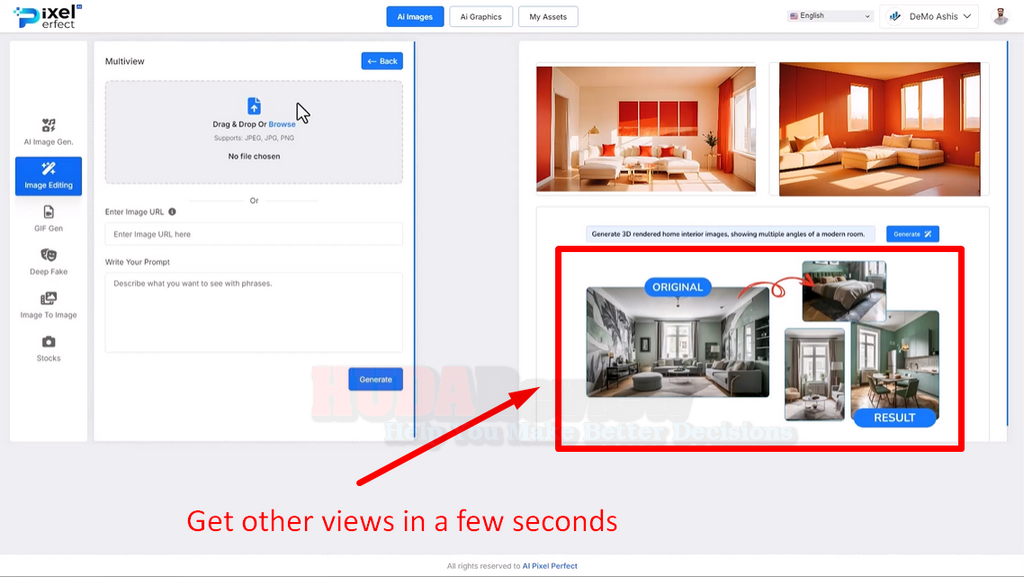Click 'Supports: JPEG, JPG, PNG' text

click(x=254, y=138)
